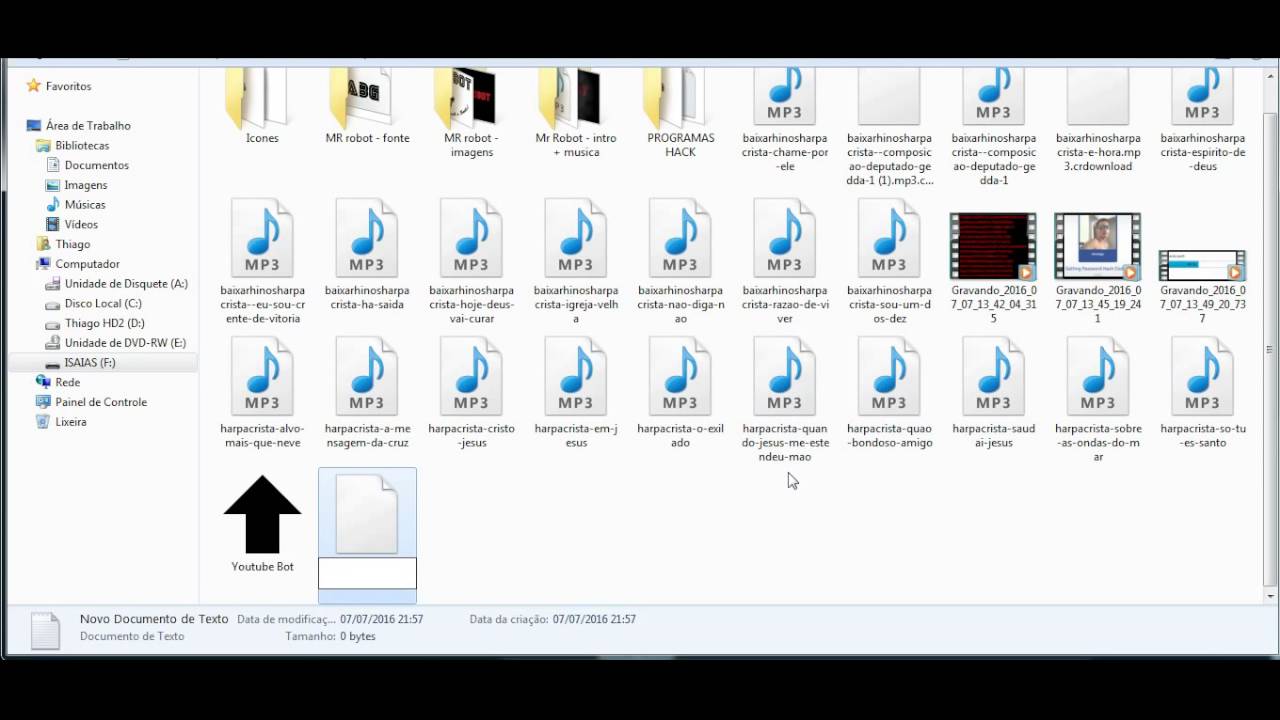Image resolution: width=1280 pixels, height=720 pixels.
Task: Open video Gravando_2016_07_07_13_45_19_241
Action: click(x=1098, y=246)
